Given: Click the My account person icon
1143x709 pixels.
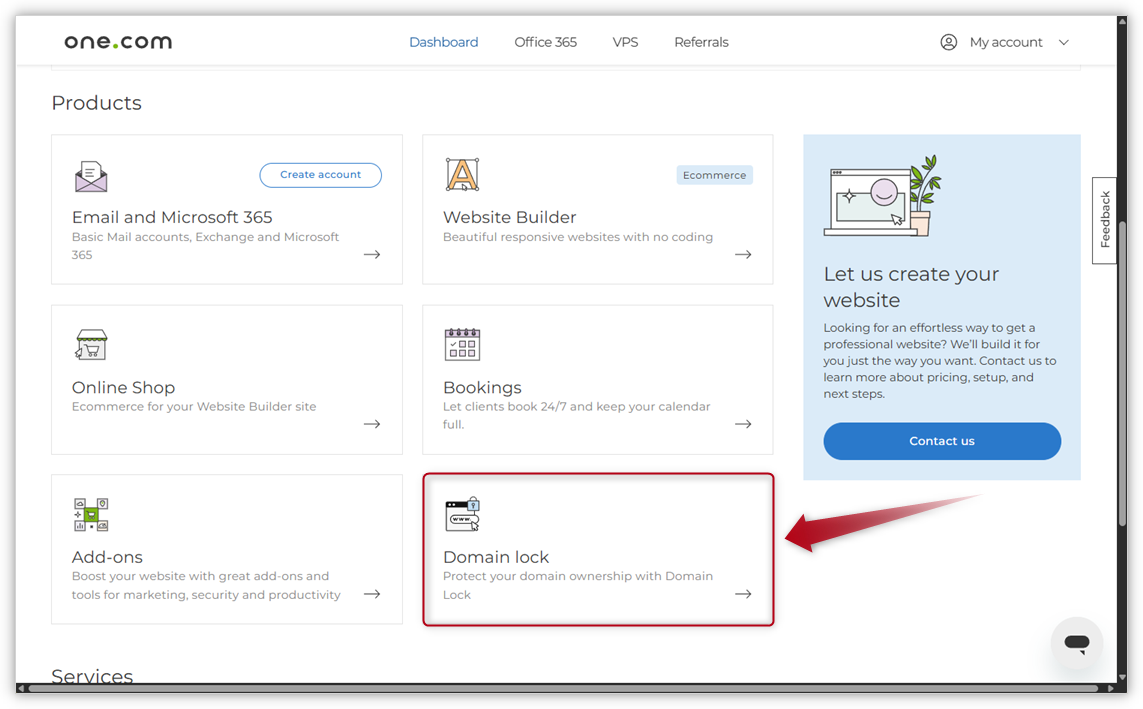Looking at the screenshot, I should coord(948,42).
